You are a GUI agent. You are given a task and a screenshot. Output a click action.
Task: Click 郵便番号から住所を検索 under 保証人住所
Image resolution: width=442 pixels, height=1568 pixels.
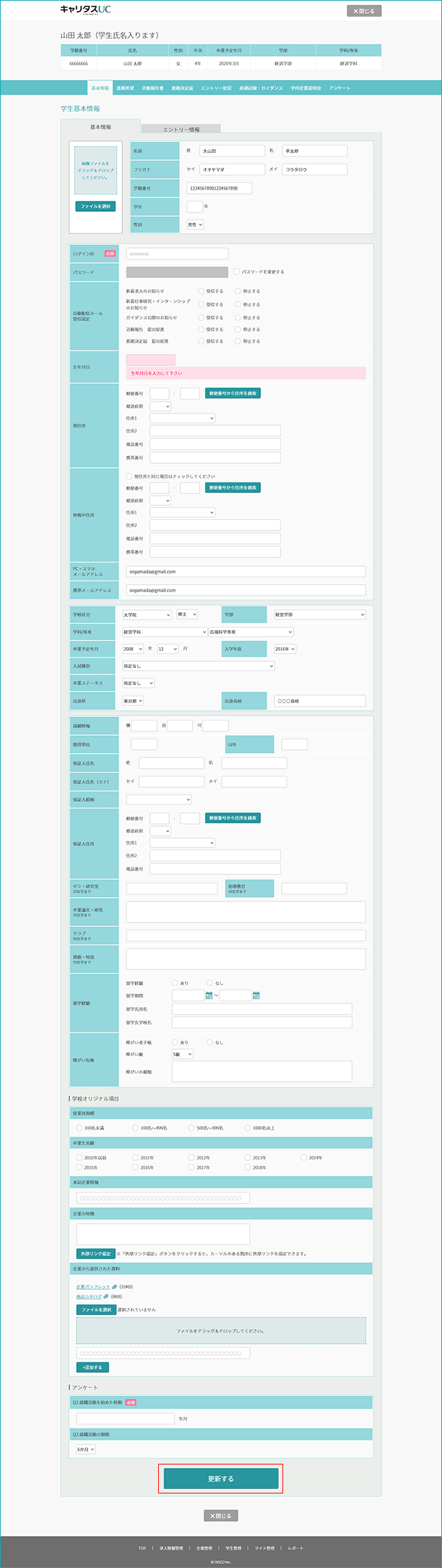coord(233,818)
